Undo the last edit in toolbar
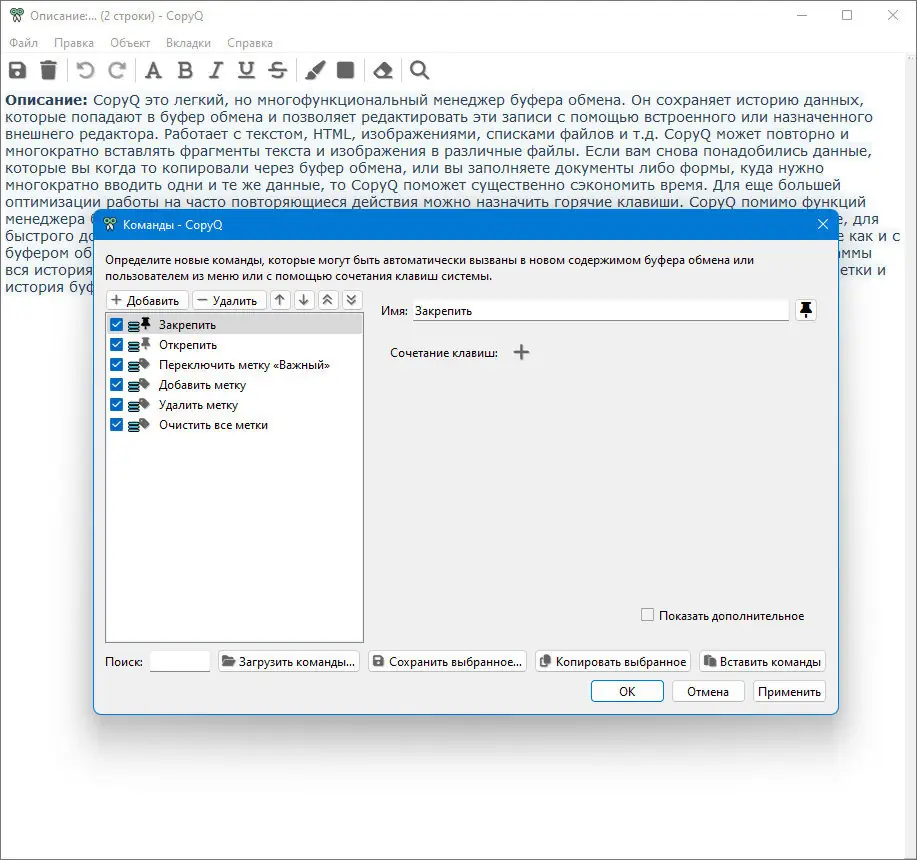Viewport: 917px width, 860px height. (85, 70)
